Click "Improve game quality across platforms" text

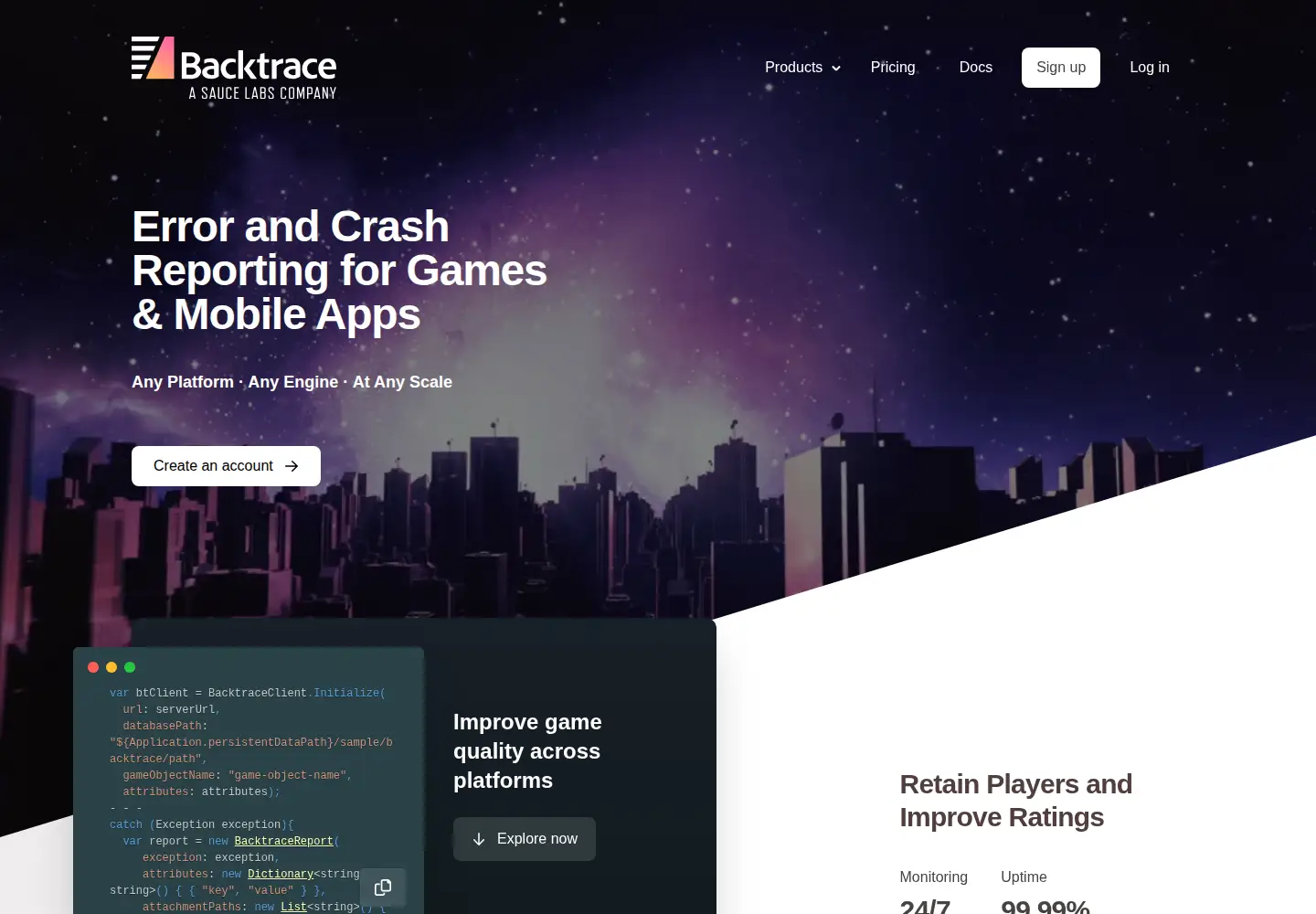pos(527,751)
